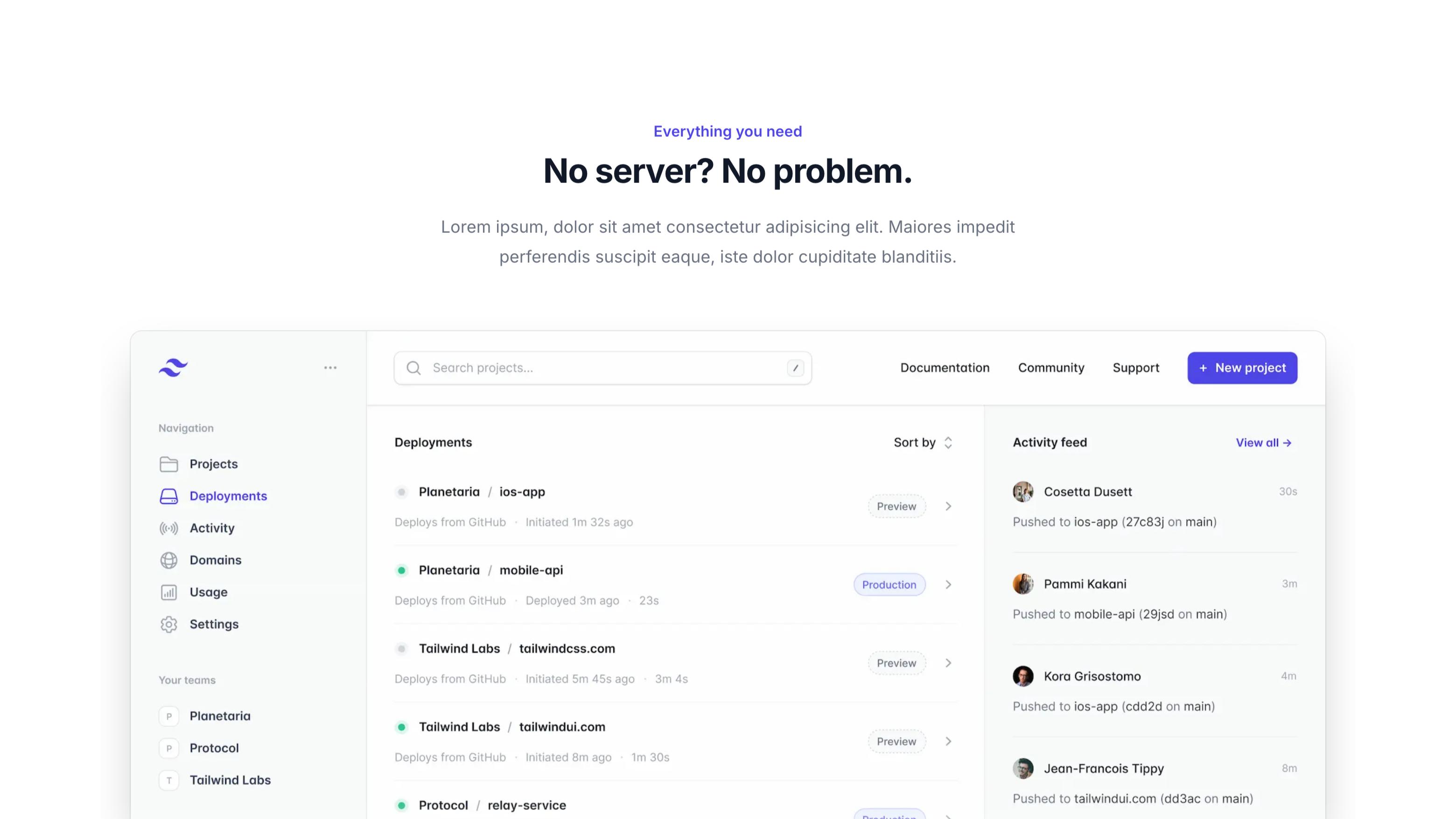
Task: Click the Protocol team P badge
Action: pos(168,749)
